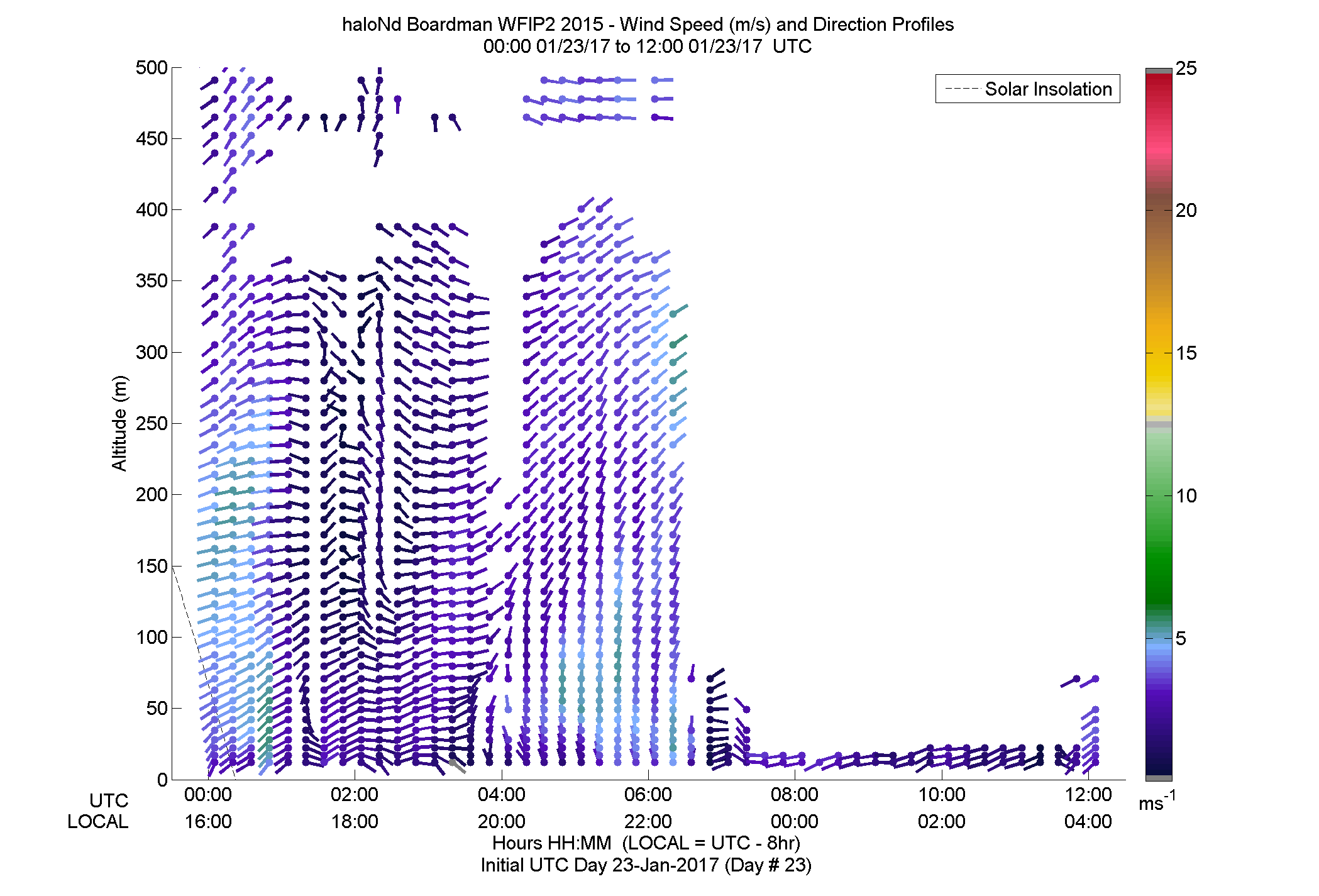Image resolution: width=1319 pixels, height=896 pixels.
Task: Click the 50 altitude tick label
Action: [x=157, y=708]
